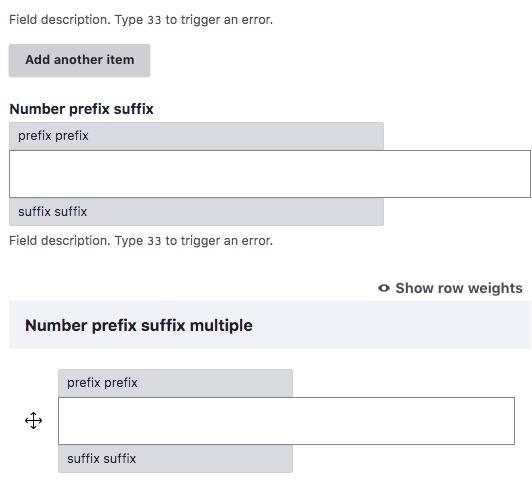
Task: Click the Add another item button
Action: pyautogui.click(x=79, y=60)
